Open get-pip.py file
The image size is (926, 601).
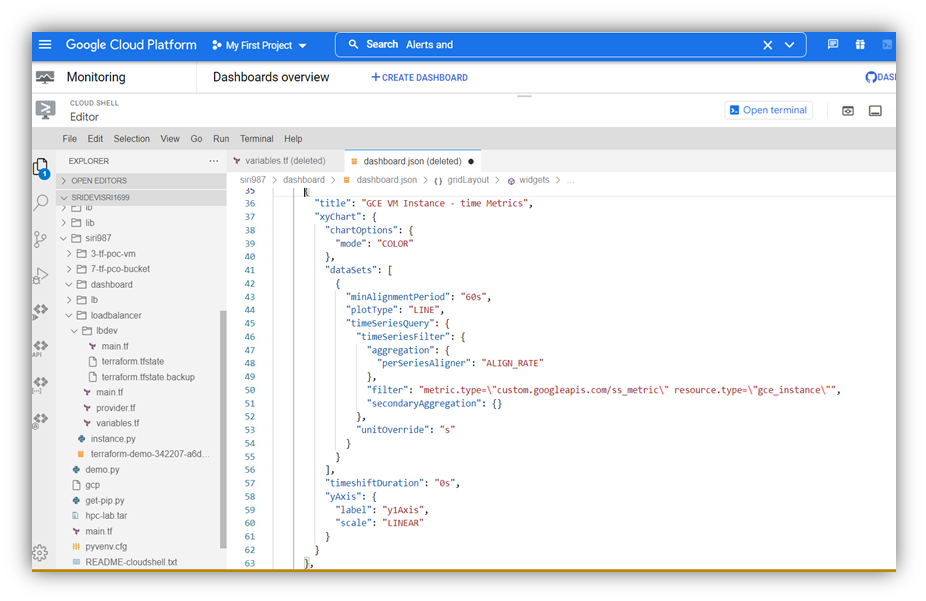pos(105,500)
